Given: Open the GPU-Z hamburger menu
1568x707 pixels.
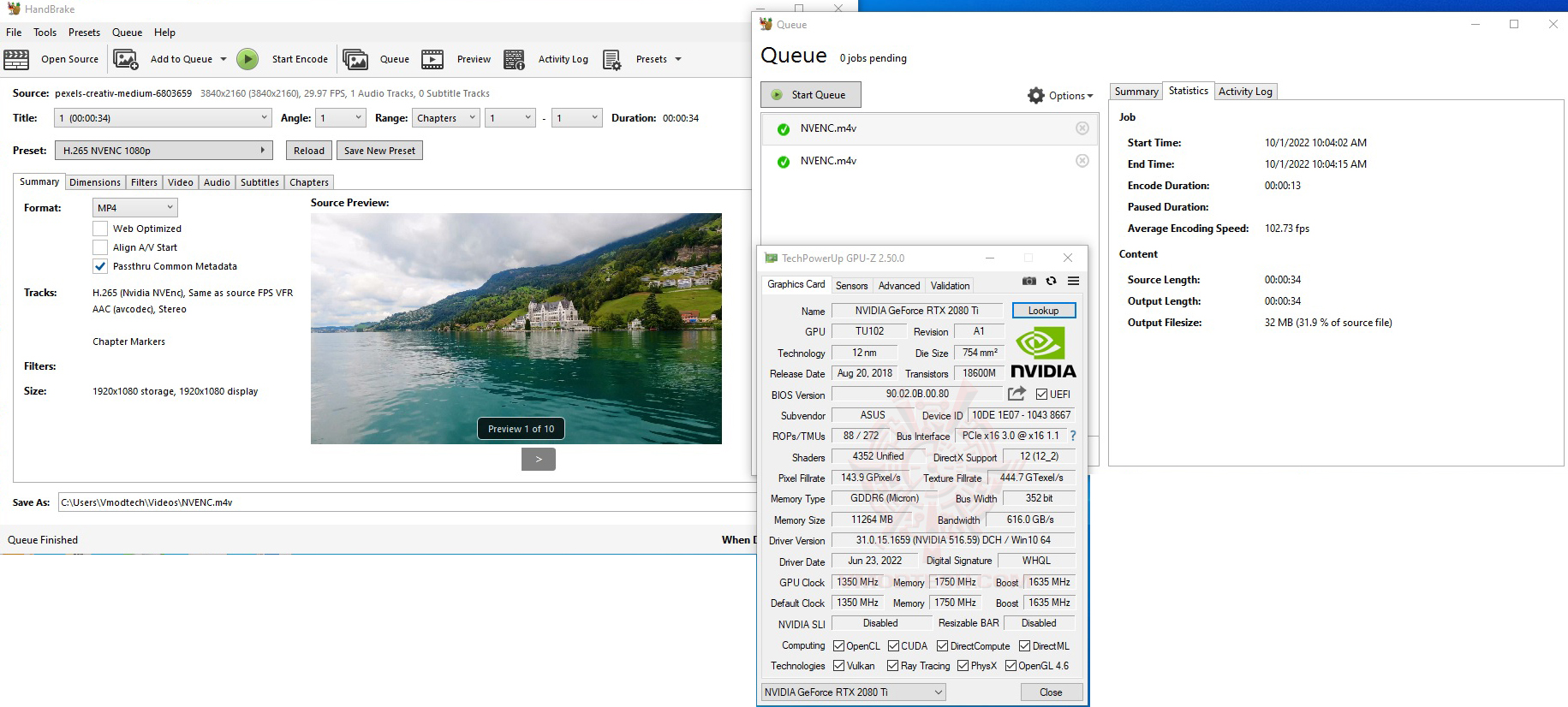Looking at the screenshot, I should (x=1073, y=281).
